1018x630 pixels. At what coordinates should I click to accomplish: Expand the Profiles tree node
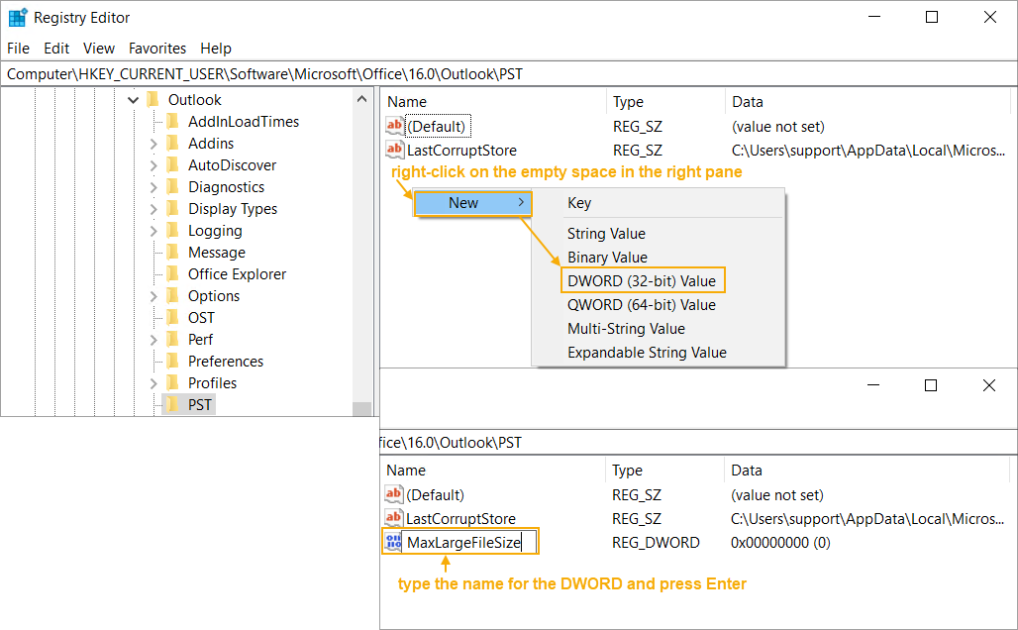click(153, 383)
